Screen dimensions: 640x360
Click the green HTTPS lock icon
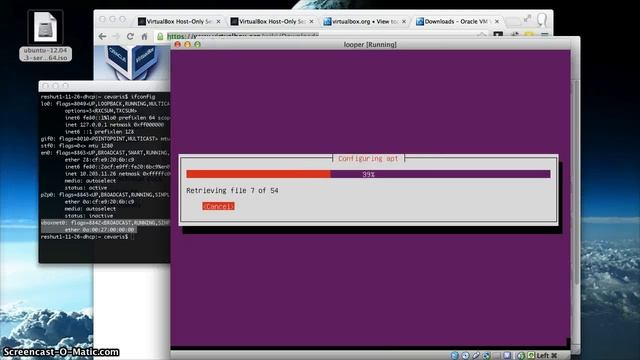(160, 36)
